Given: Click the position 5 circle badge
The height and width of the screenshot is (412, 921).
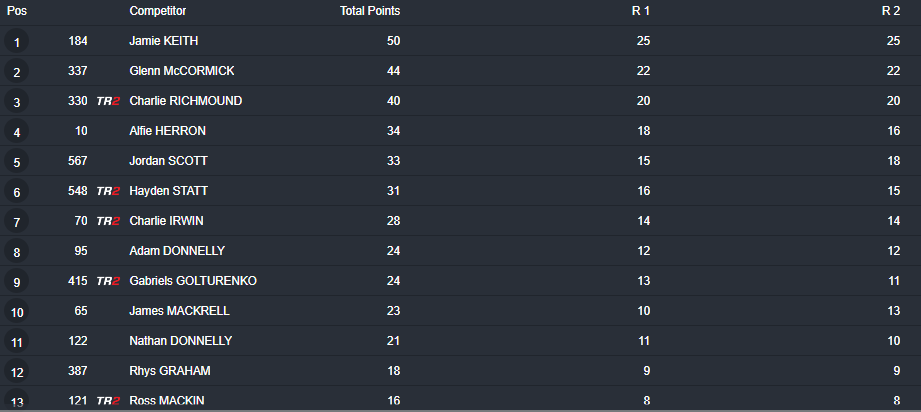Looking at the screenshot, I should (x=16, y=161).
